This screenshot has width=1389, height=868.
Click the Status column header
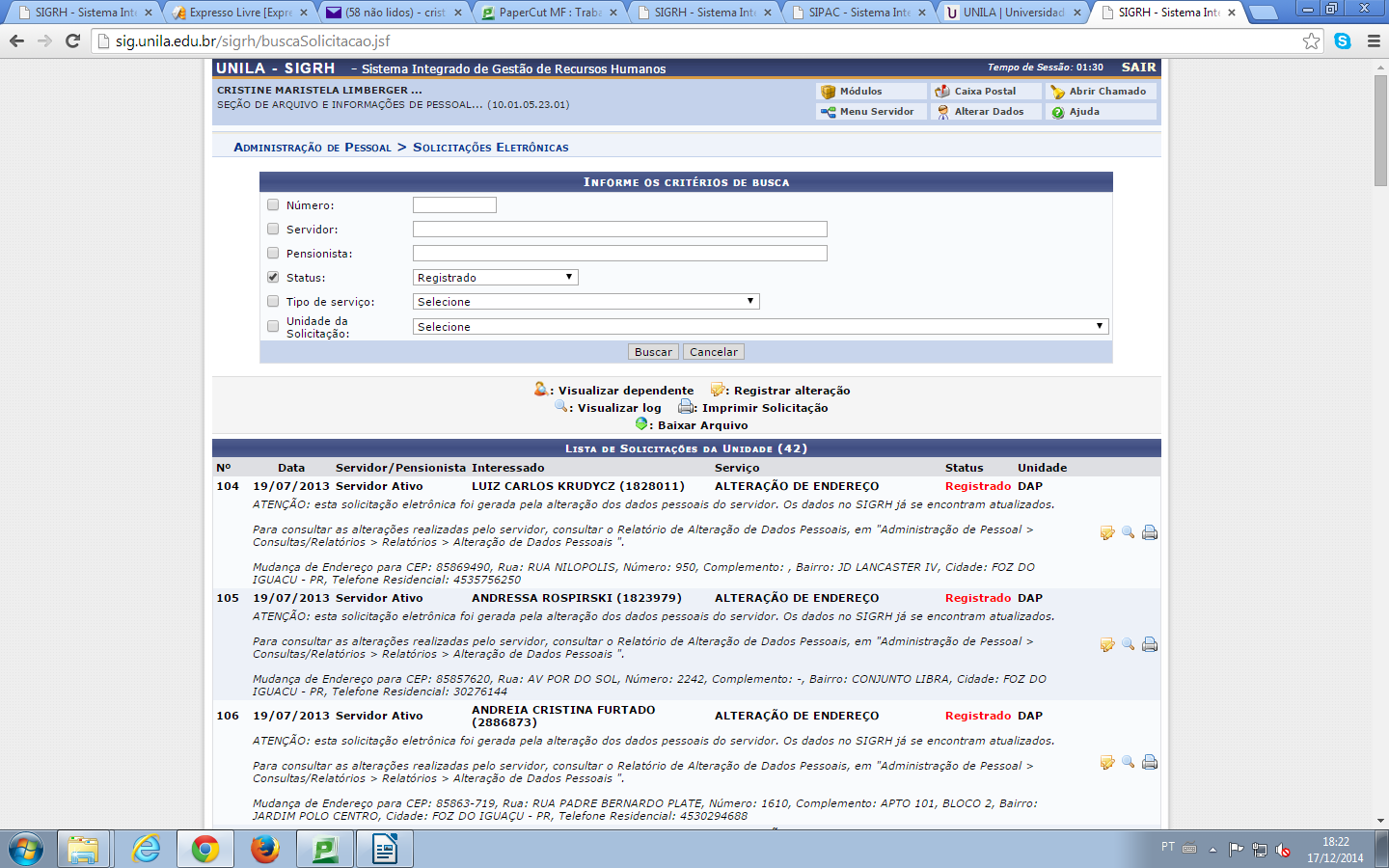(964, 468)
